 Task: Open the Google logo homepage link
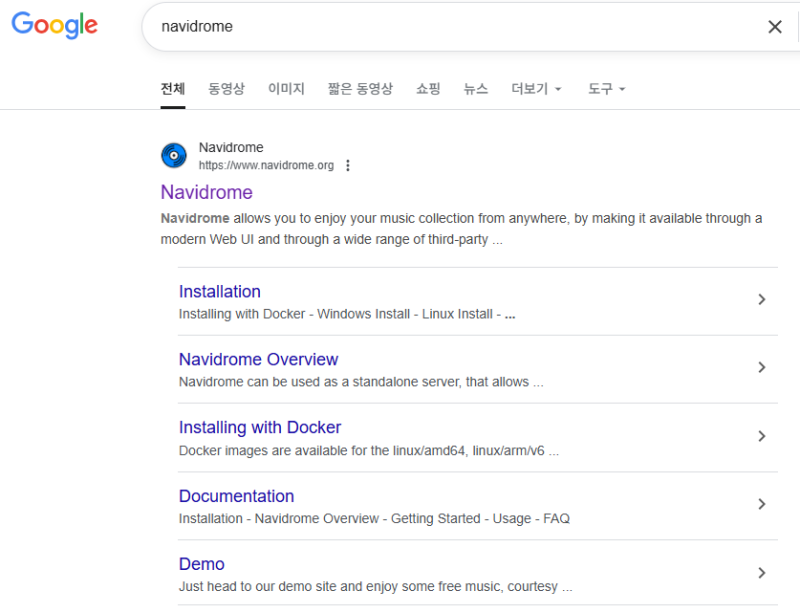55,25
